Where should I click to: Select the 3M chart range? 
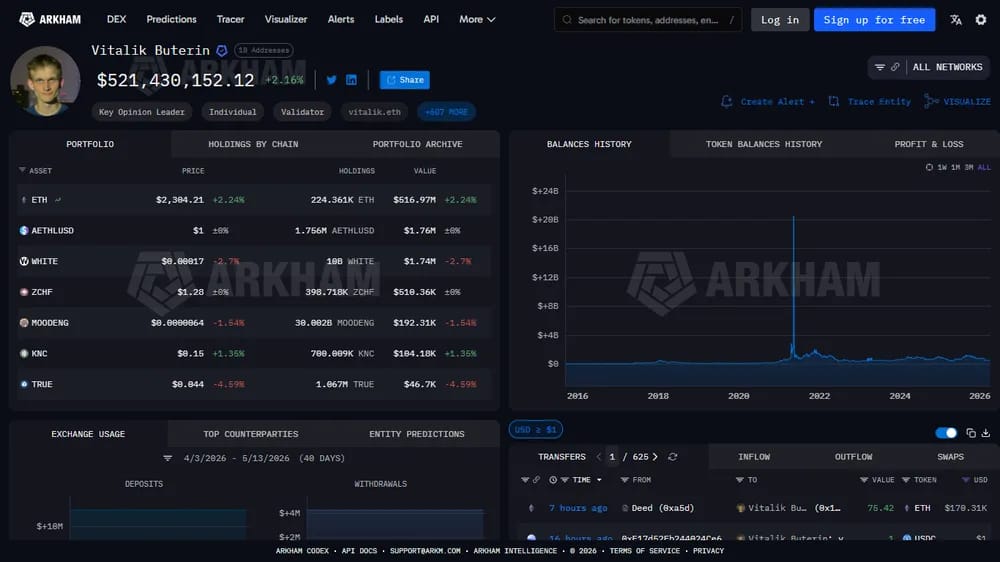[x=969, y=167]
